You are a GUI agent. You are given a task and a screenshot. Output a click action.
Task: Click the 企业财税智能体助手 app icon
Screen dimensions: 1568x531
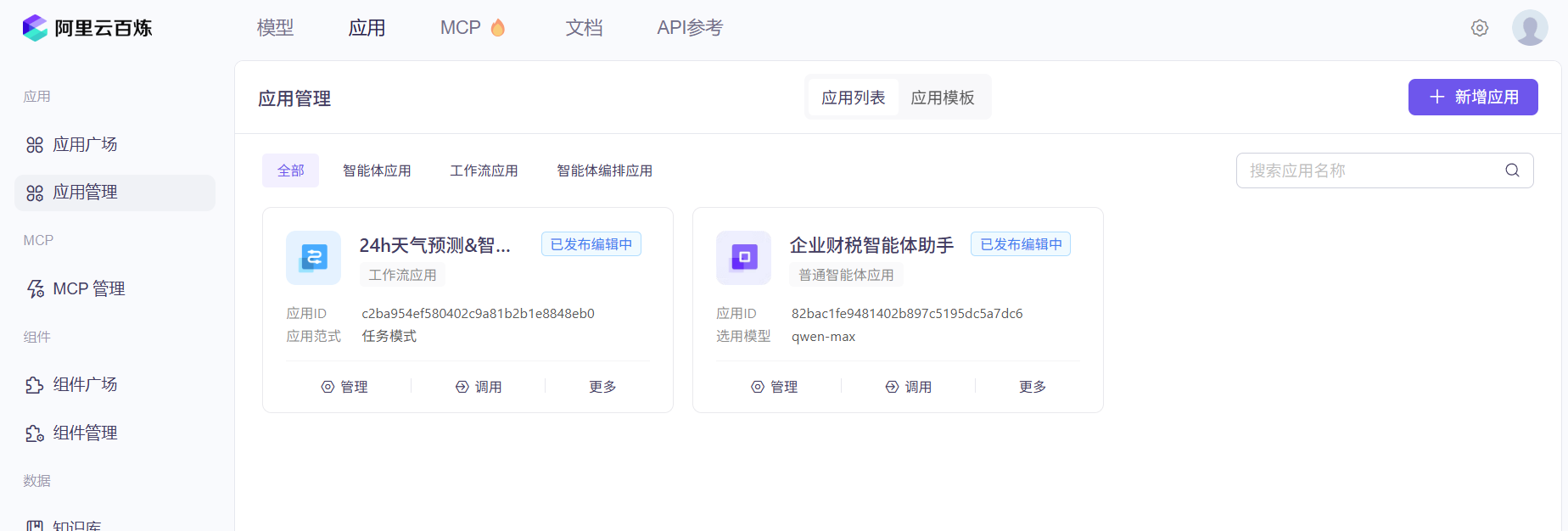click(x=743, y=258)
